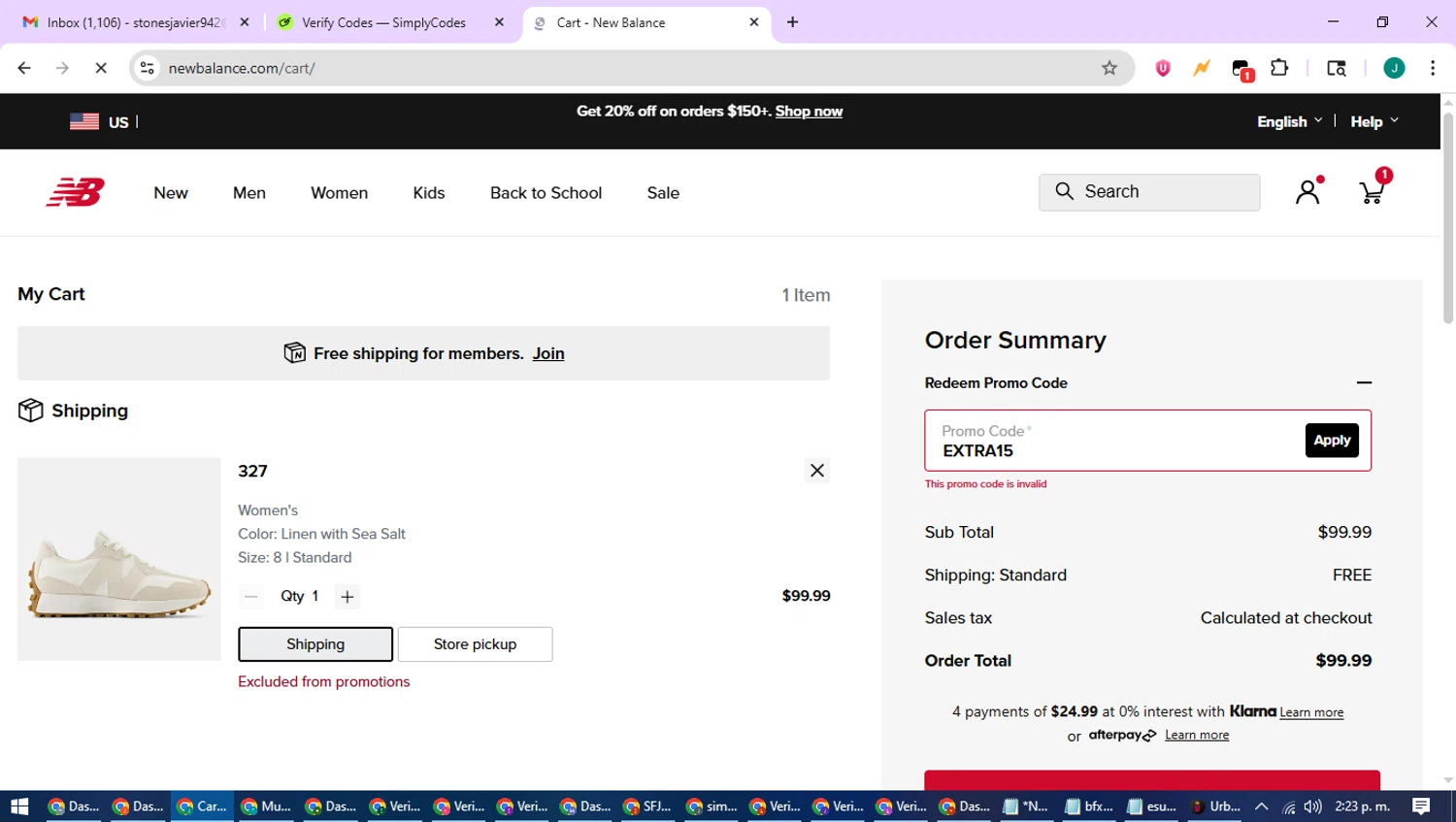Screen dimensions: 1456x822
Task: Open the tab search side panel icon
Action: pos(1337,68)
